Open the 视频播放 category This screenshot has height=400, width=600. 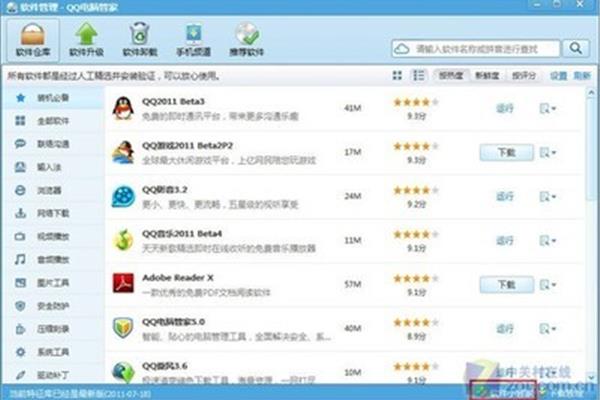[54, 237]
